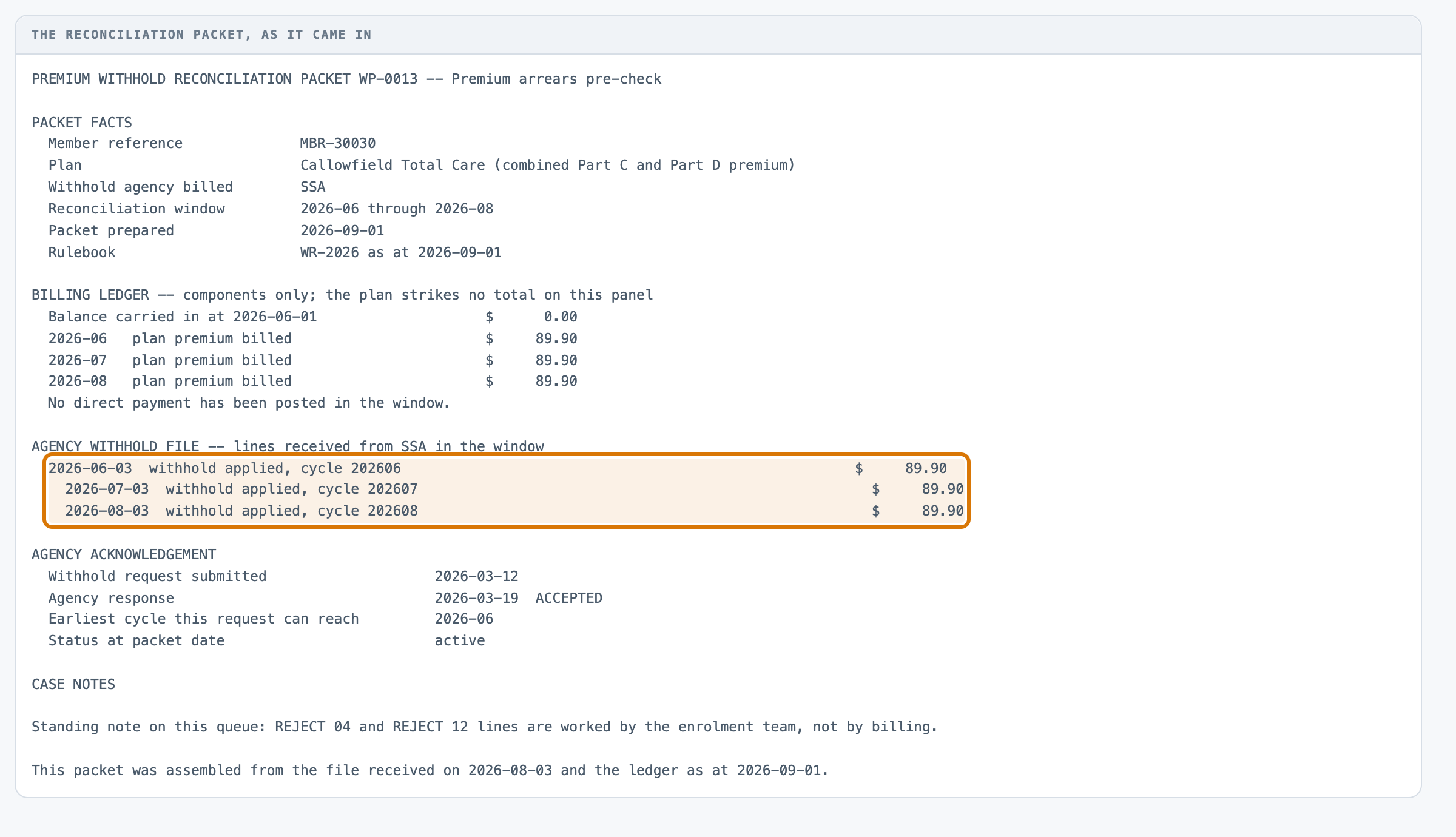Click the 'Status at packet date' active value
Image resolution: width=1456 pixels, height=837 pixels.
tap(460, 641)
